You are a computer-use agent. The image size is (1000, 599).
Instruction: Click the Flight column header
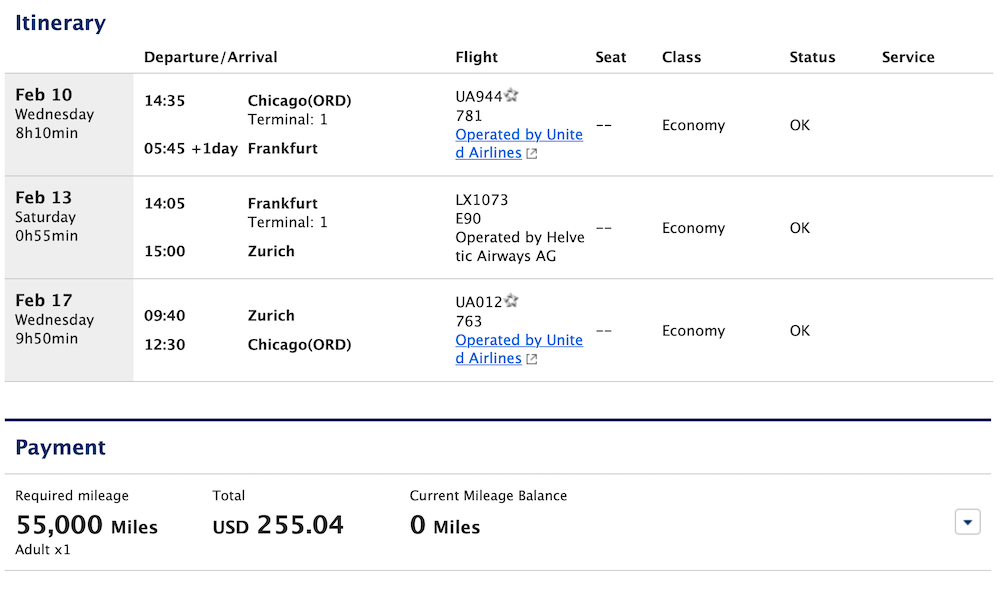click(x=476, y=57)
